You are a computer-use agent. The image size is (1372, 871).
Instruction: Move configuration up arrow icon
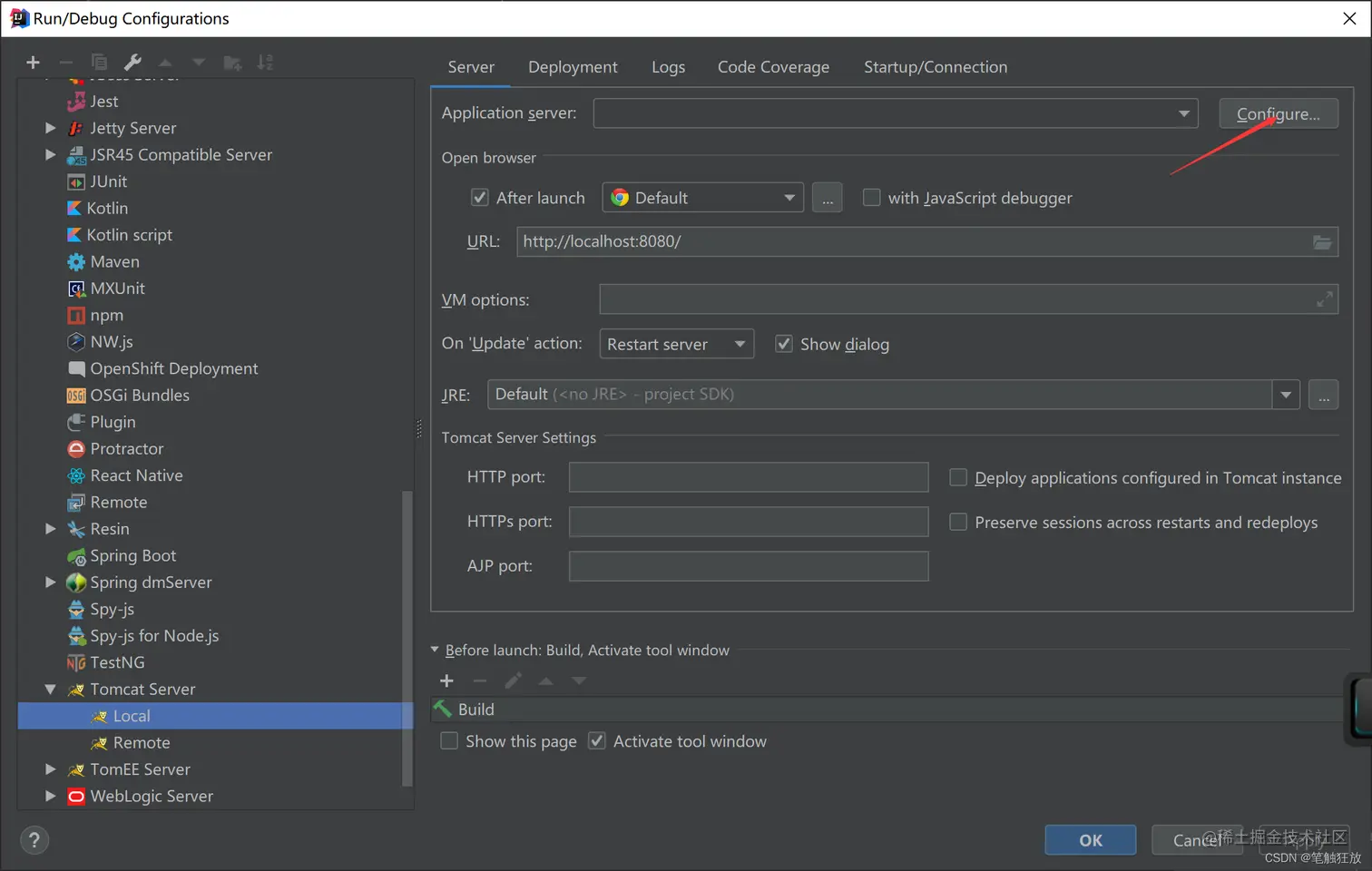165,63
